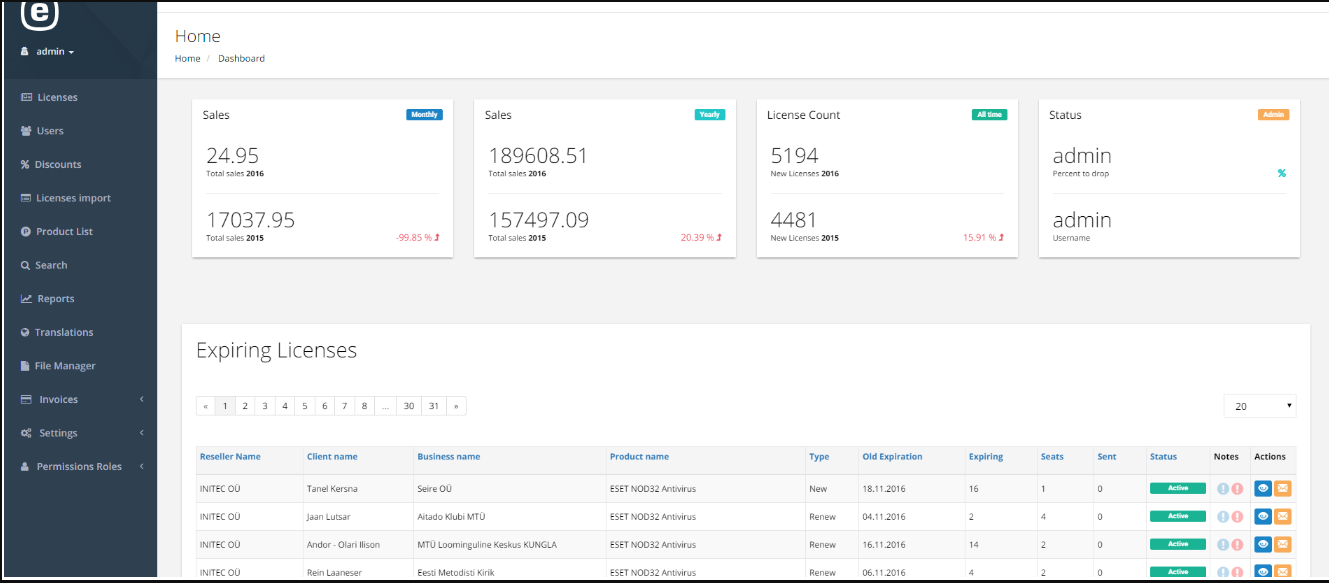Sort table by Status column

tap(1163, 457)
